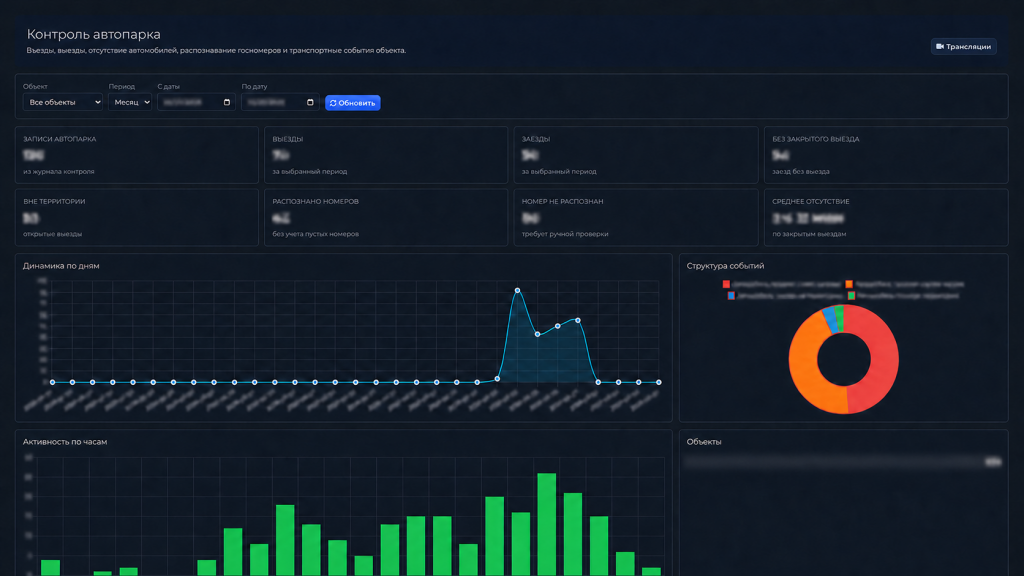Focus the С даты date field
1024x576 pixels.
click(x=196, y=102)
